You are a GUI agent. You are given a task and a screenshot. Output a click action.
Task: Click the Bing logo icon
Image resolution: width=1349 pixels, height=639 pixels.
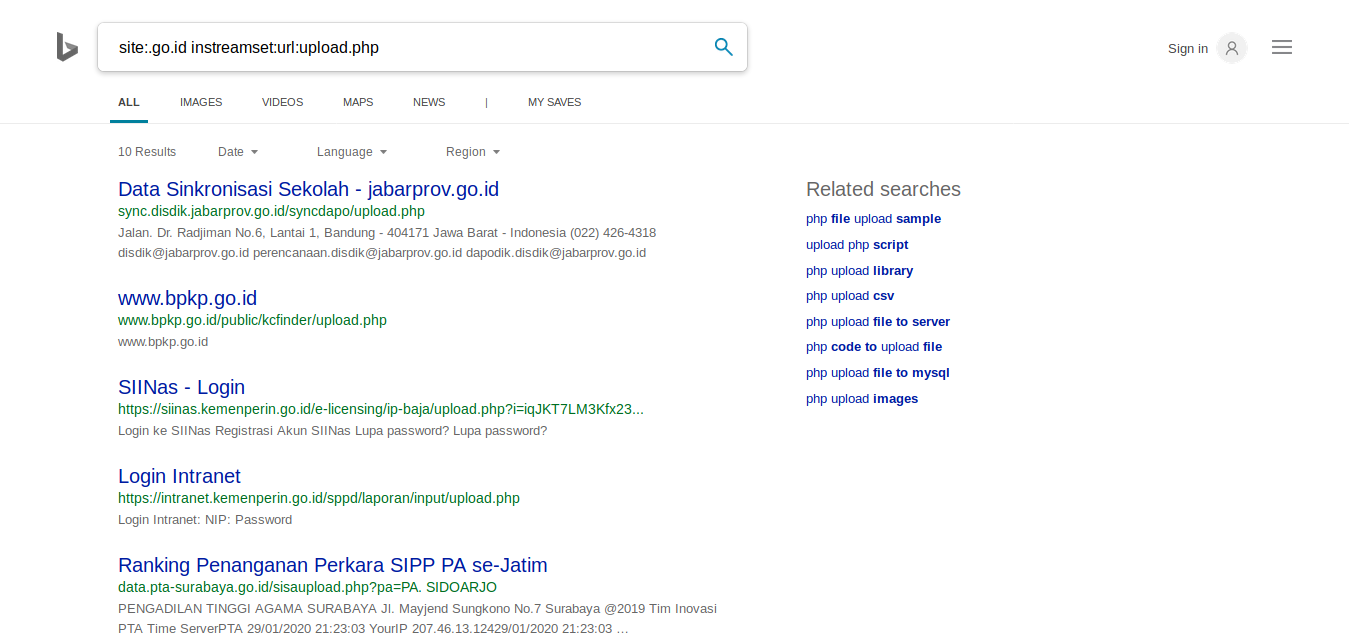pos(67,47)
